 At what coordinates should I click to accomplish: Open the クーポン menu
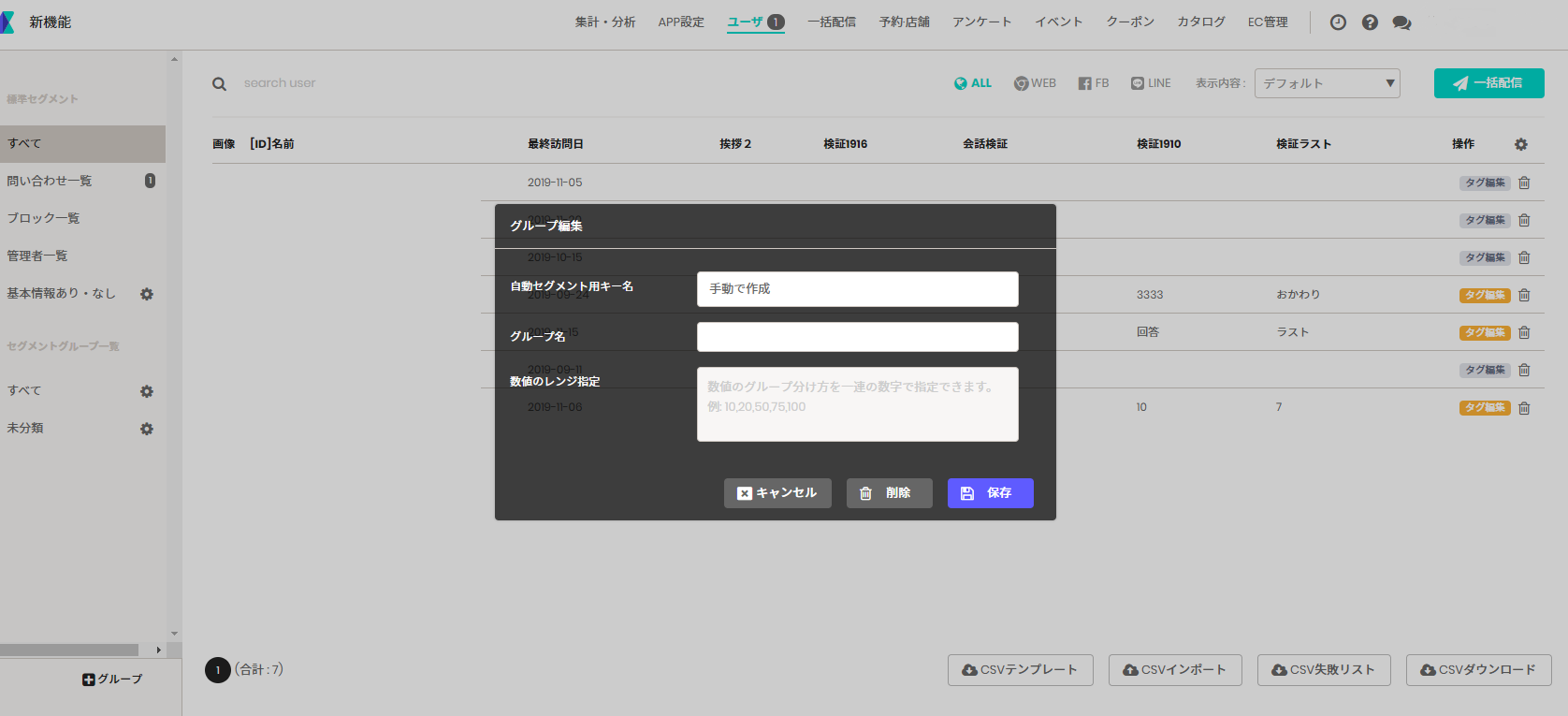[x=1130, y=22]
